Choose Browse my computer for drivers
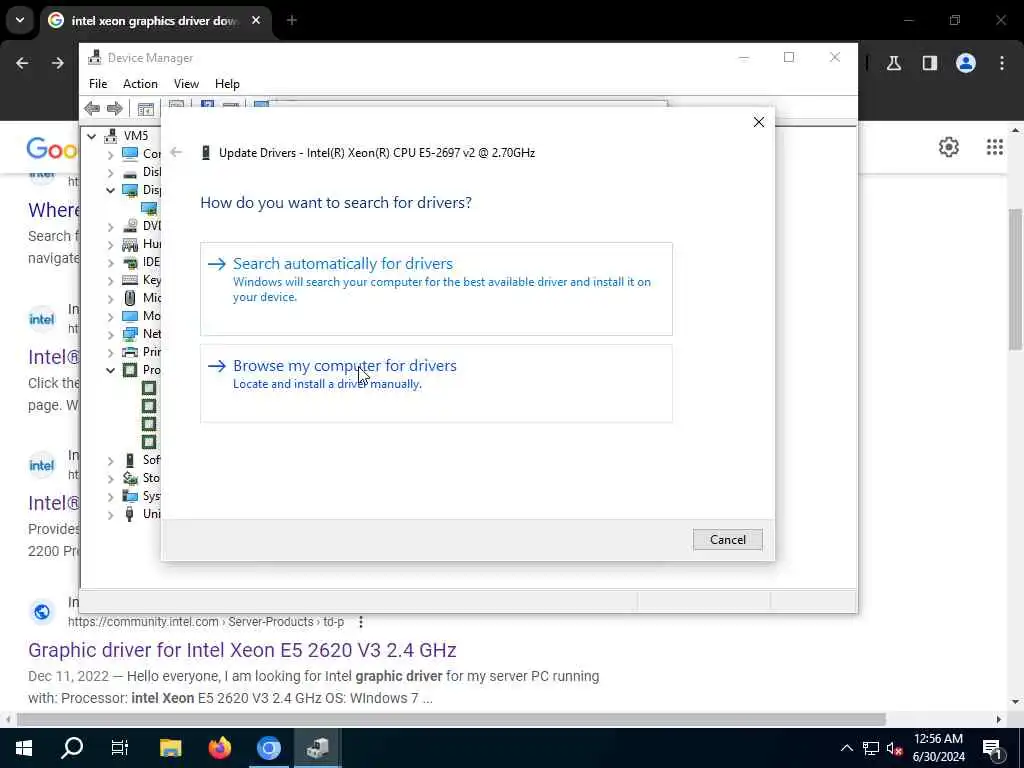The image size is (1024, 768). [x=436, y=383]
